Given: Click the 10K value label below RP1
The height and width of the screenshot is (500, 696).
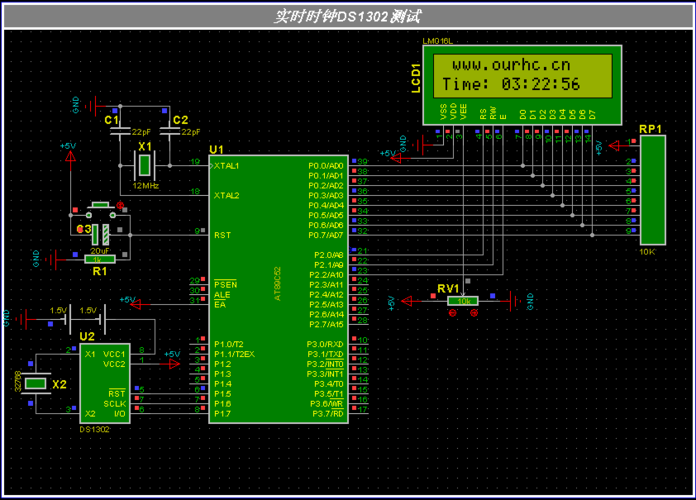Looking at the screenshot, I should tap(647, 252).
